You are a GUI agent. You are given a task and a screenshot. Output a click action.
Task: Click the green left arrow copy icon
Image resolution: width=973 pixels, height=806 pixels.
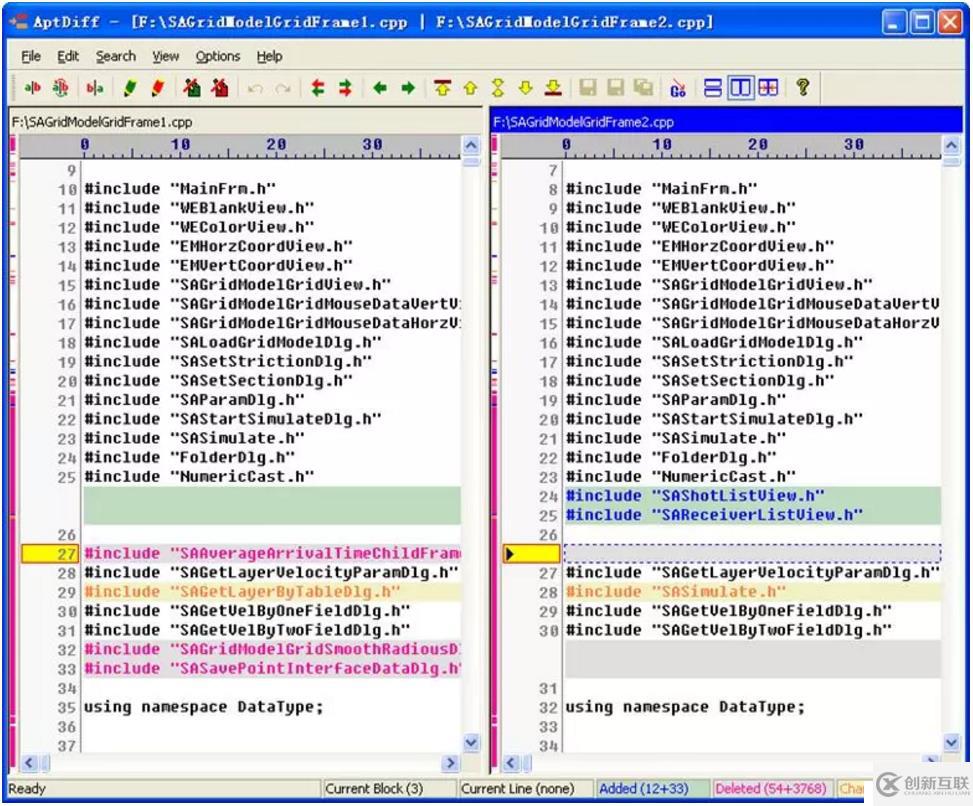pos(380,88)
